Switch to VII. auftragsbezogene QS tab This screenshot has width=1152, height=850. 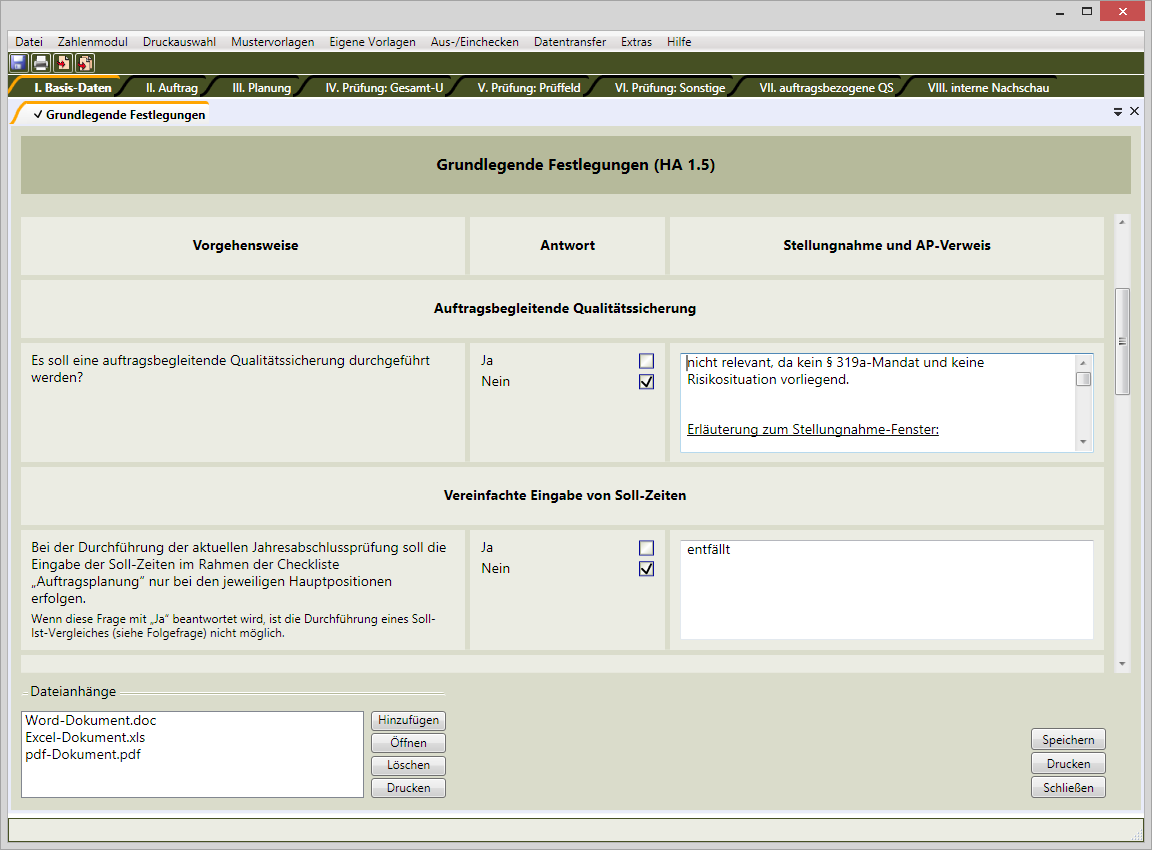826,88
